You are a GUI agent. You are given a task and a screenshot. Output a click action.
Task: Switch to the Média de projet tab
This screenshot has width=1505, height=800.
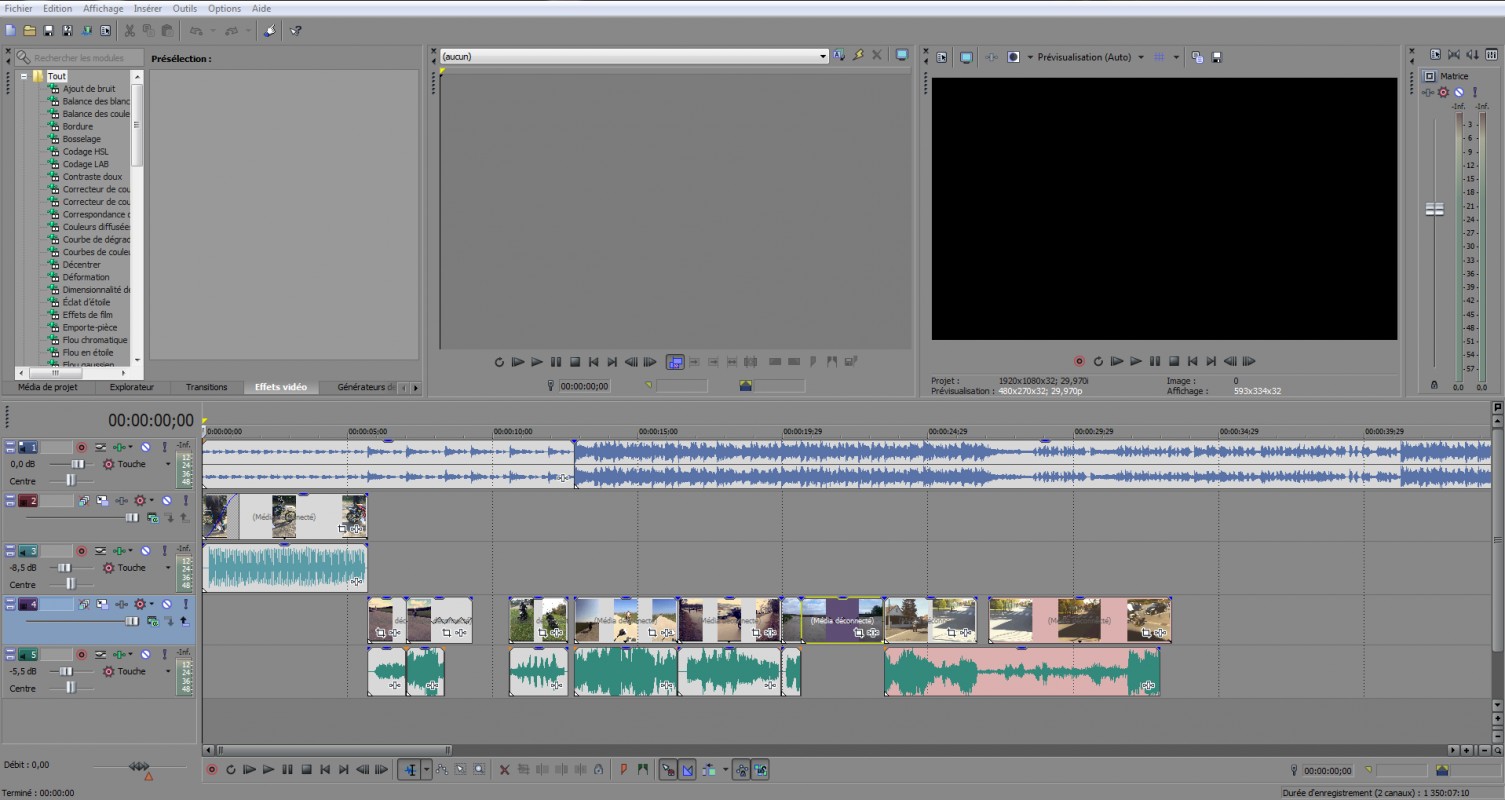coord(47,387)
